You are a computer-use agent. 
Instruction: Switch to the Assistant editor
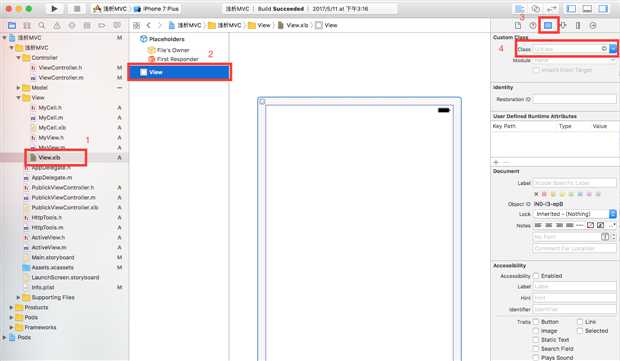[x=536, y=8]
